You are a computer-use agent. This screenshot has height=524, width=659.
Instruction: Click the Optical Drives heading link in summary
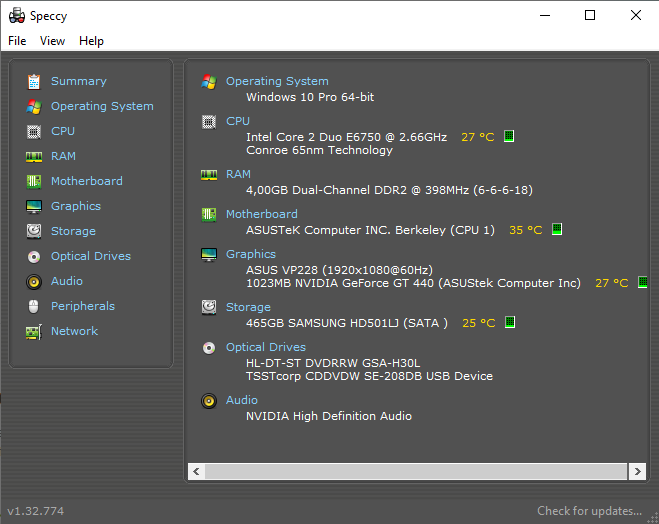point(266,347)
